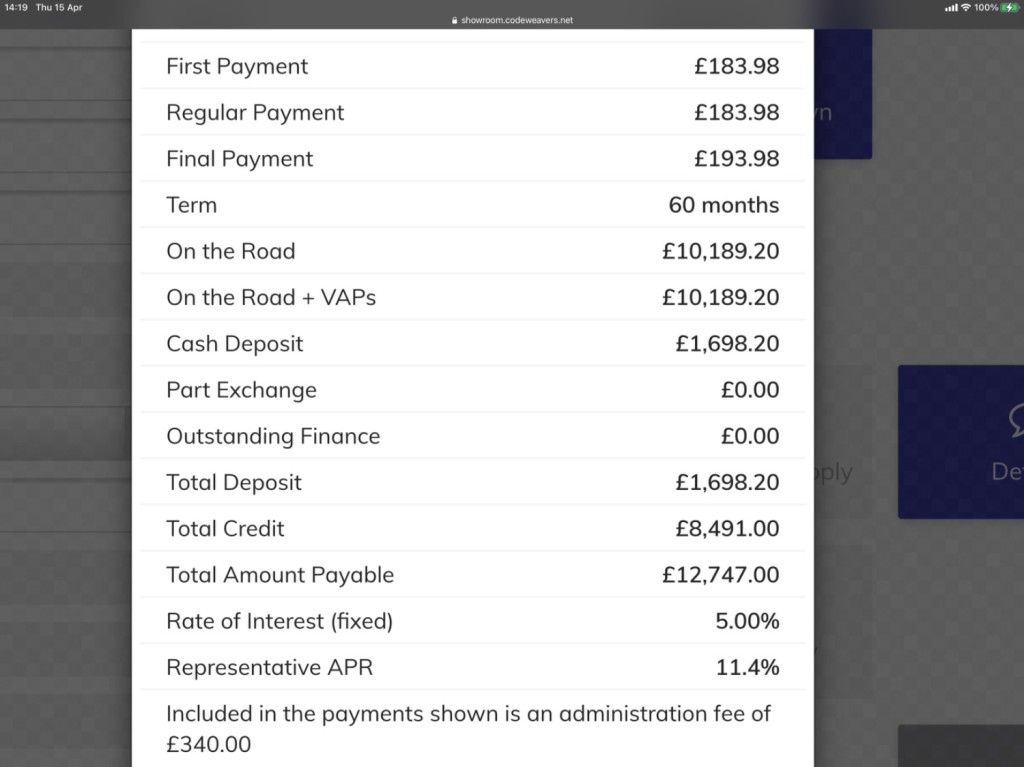Image resolution: width=1024 pixels, height=767 pixels.
Task: Select the Cash Deposit row
Action: (x=472, y=344)
